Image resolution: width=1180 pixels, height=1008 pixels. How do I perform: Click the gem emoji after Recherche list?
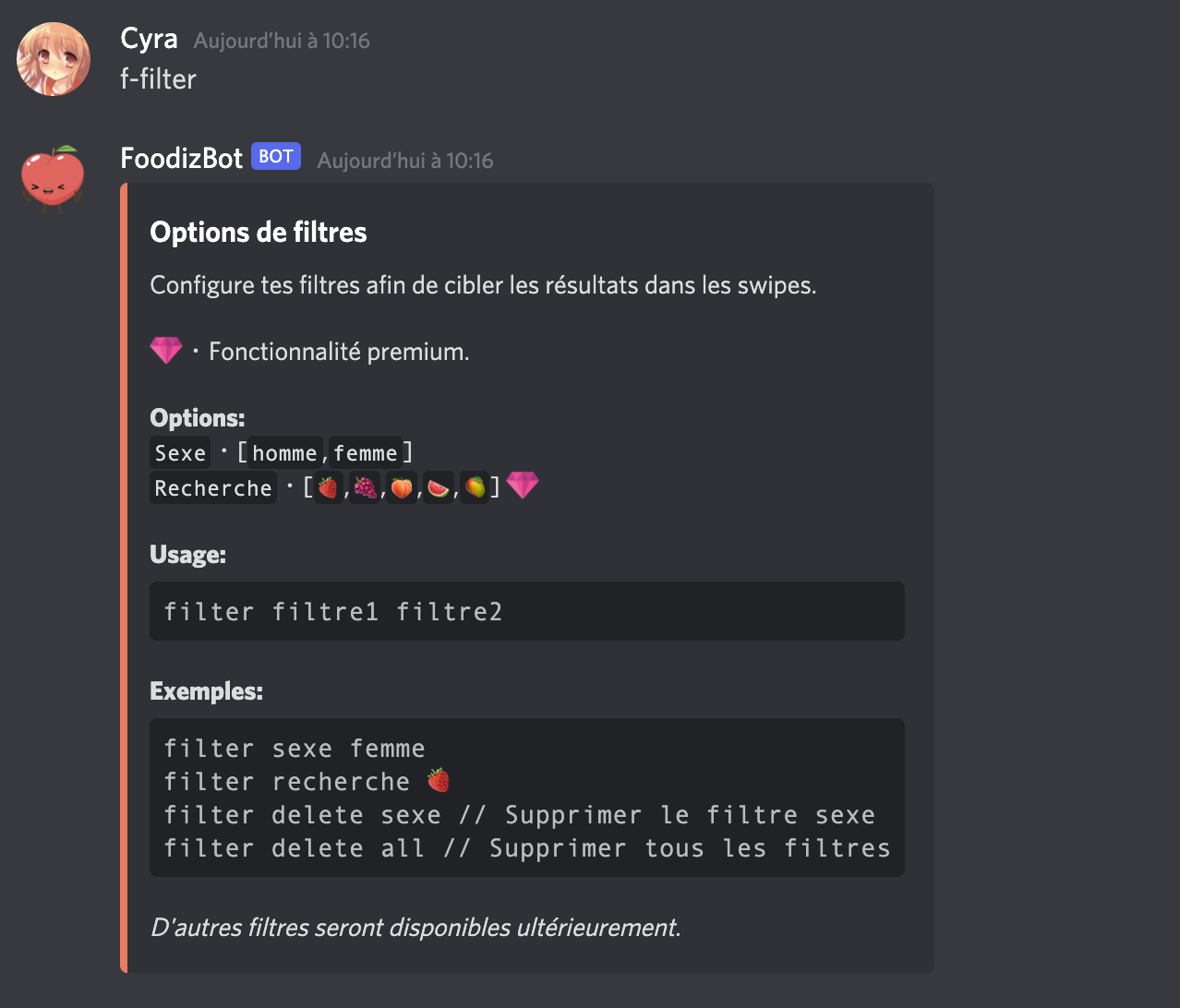click(x=523, y=485)
